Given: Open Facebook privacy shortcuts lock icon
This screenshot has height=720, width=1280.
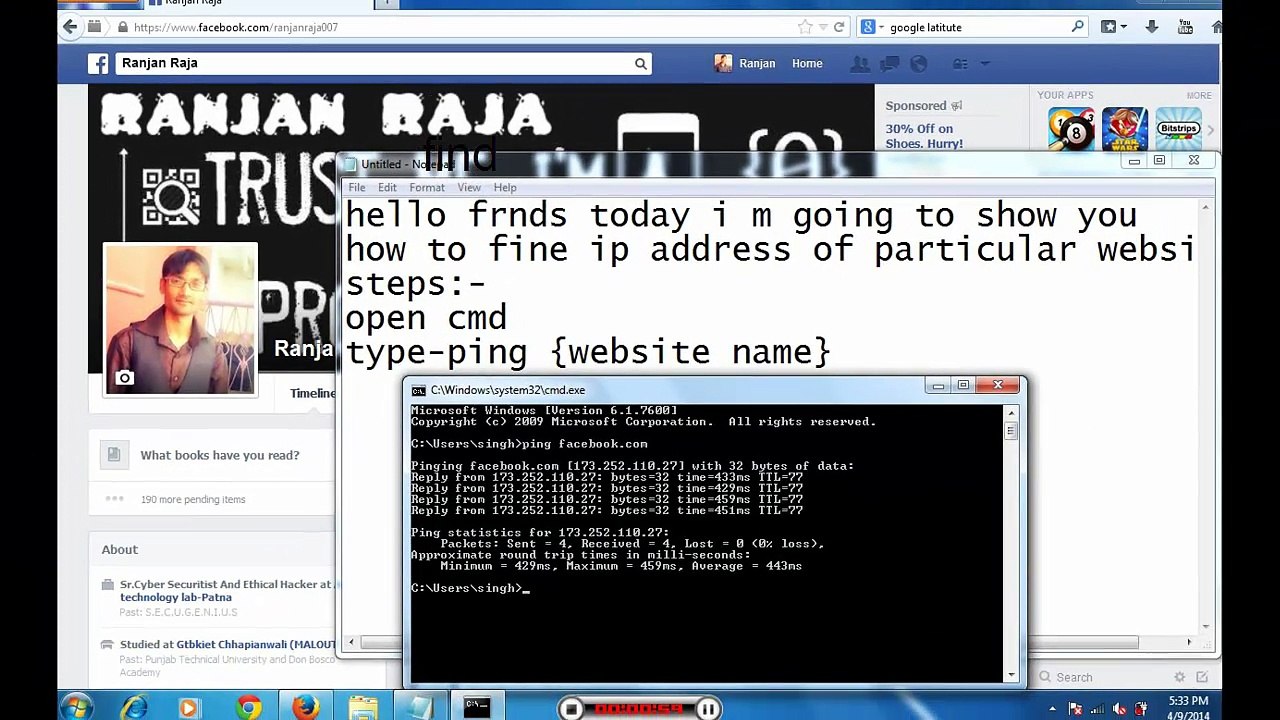Looking at the screenshot, I should [960, 64].
